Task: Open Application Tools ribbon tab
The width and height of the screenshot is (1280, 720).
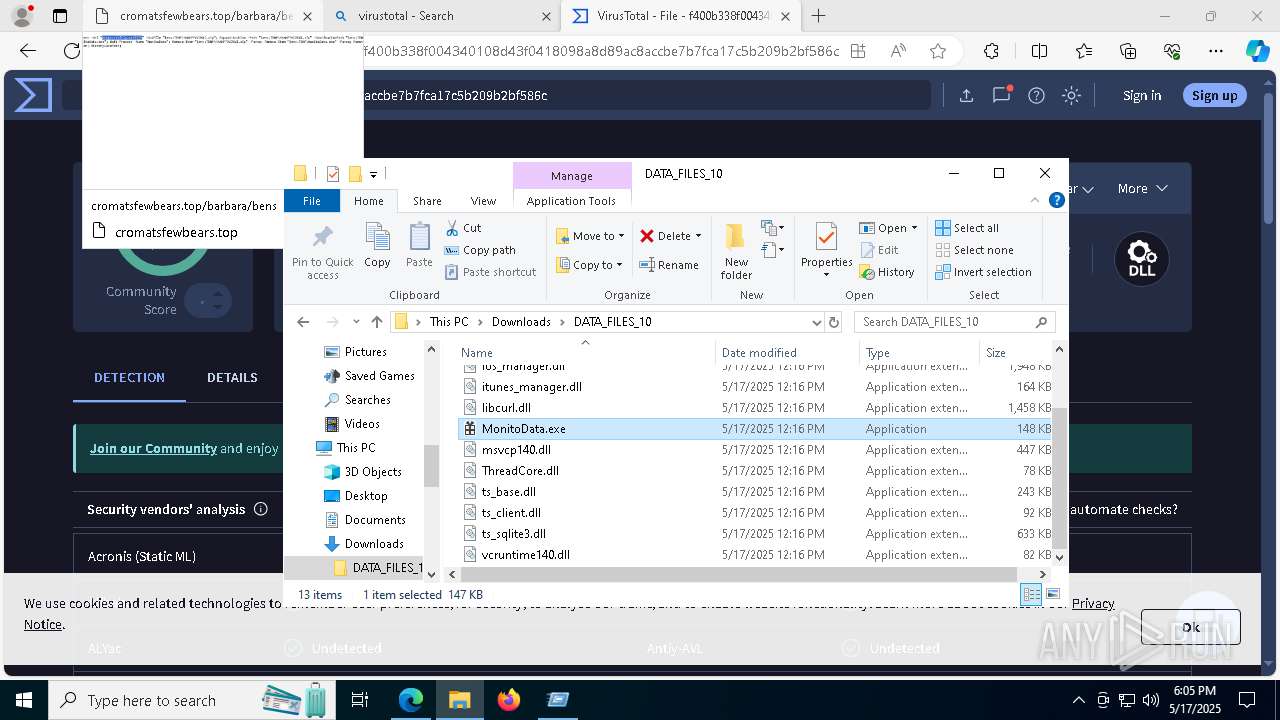Action: [x=571, y=201]
